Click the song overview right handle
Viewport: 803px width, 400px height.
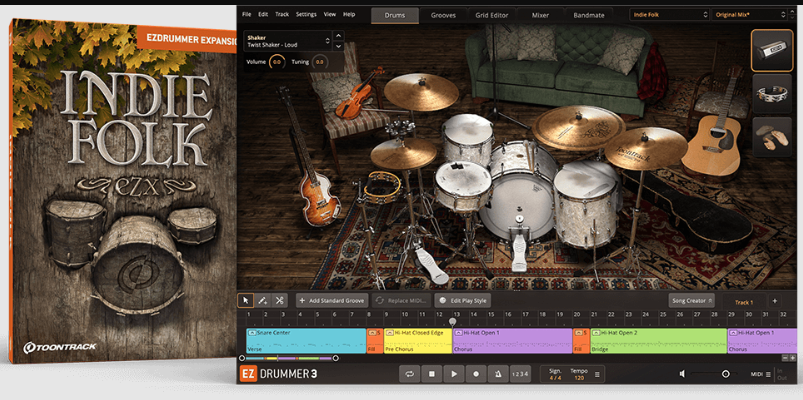pyautogui.click(x=335, y=358)
